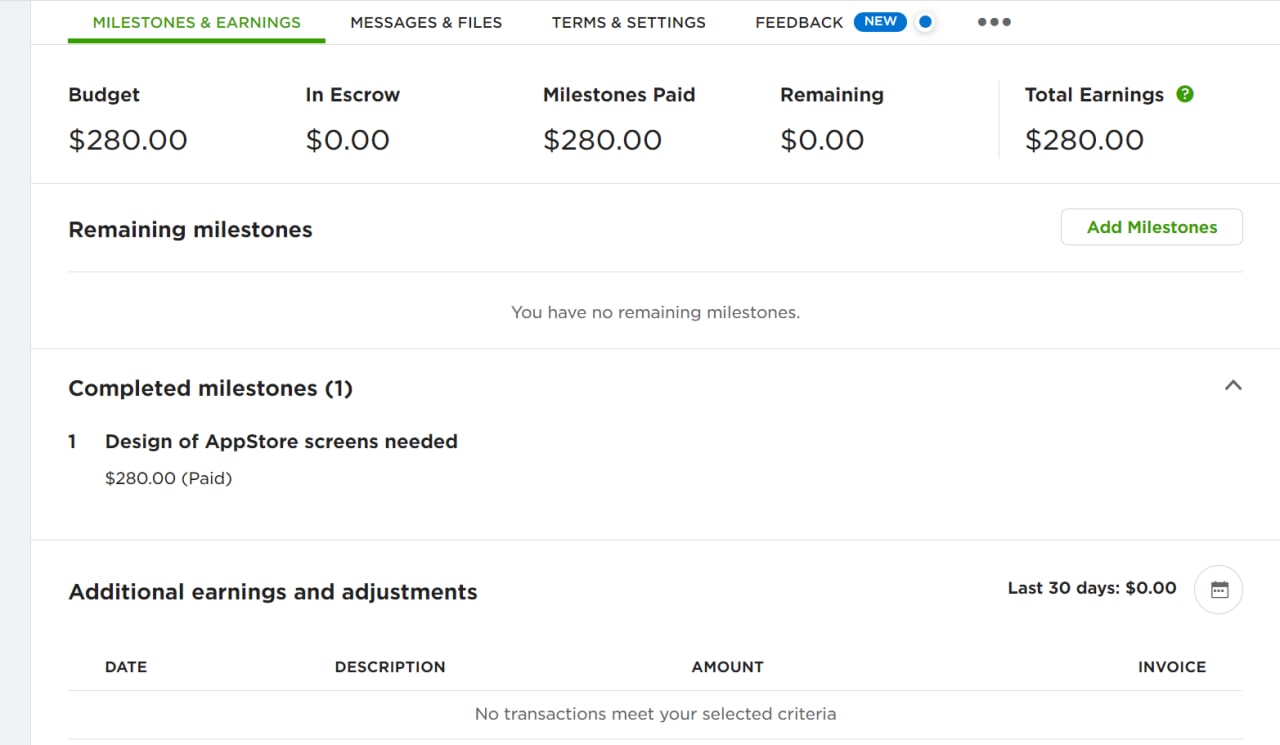Click the Completed milestones (1) heading
The height and width of the screenshot is (745, 1280).
click(211, 388)
